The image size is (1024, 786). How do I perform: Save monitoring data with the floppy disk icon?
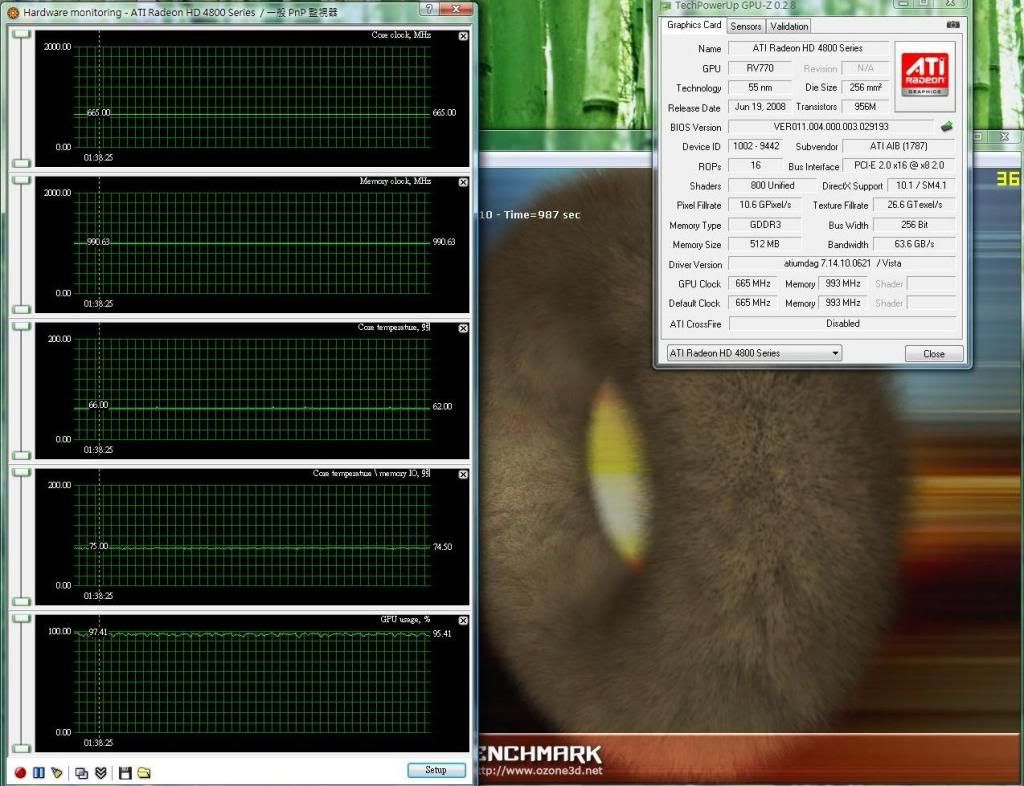point(125,773)
